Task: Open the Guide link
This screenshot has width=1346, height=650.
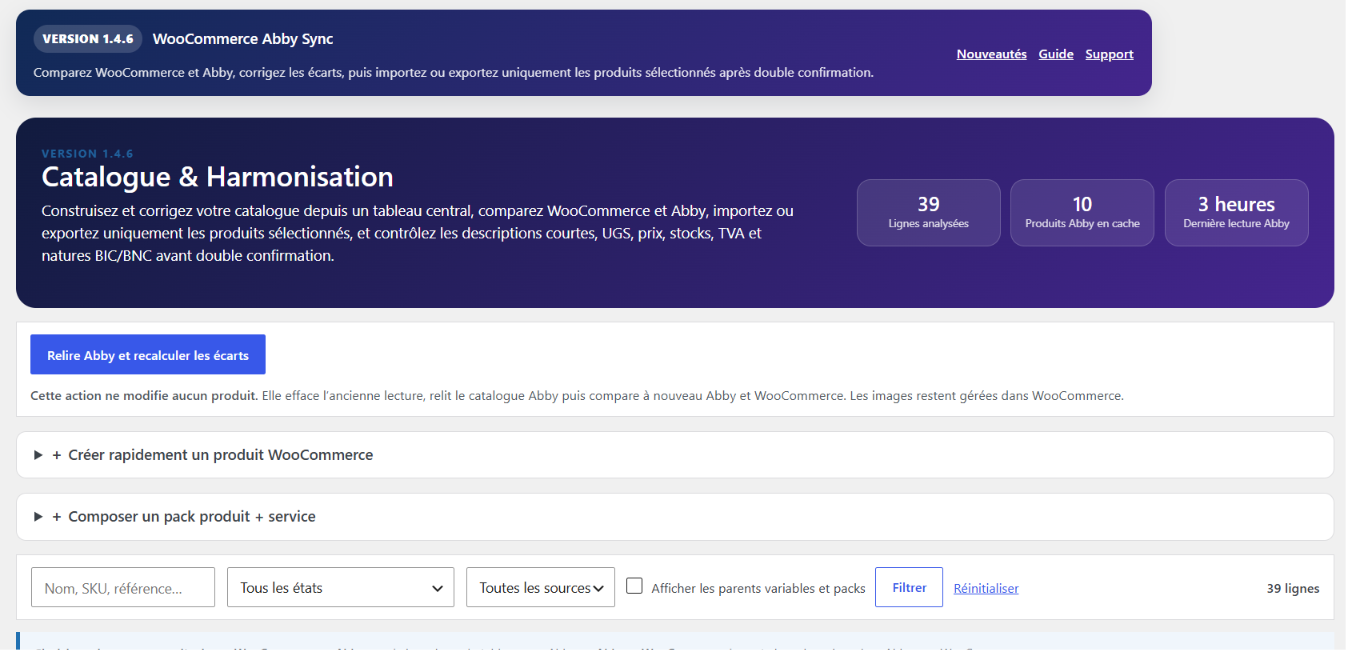Action: pos(1055,54)
